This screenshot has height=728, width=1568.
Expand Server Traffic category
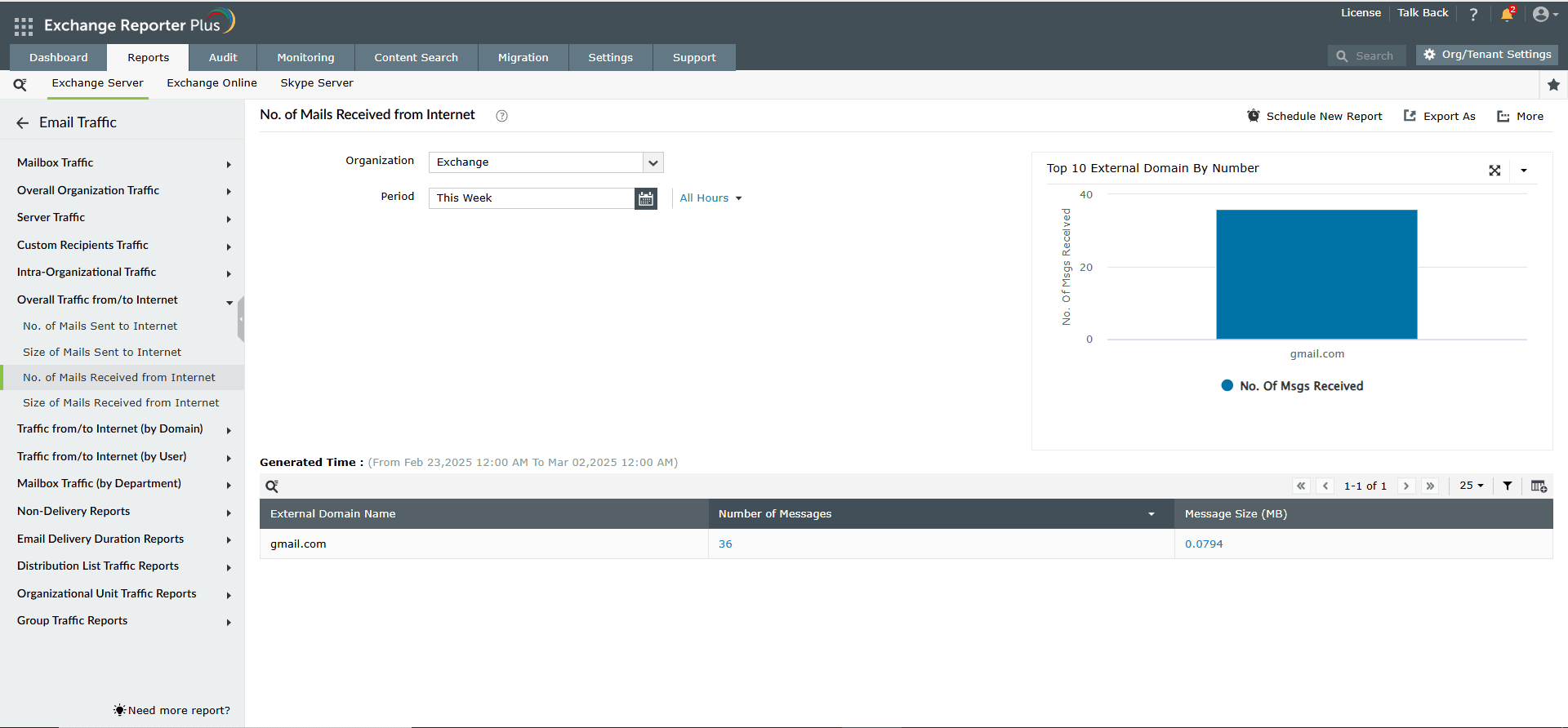click(x=229, y=219)
